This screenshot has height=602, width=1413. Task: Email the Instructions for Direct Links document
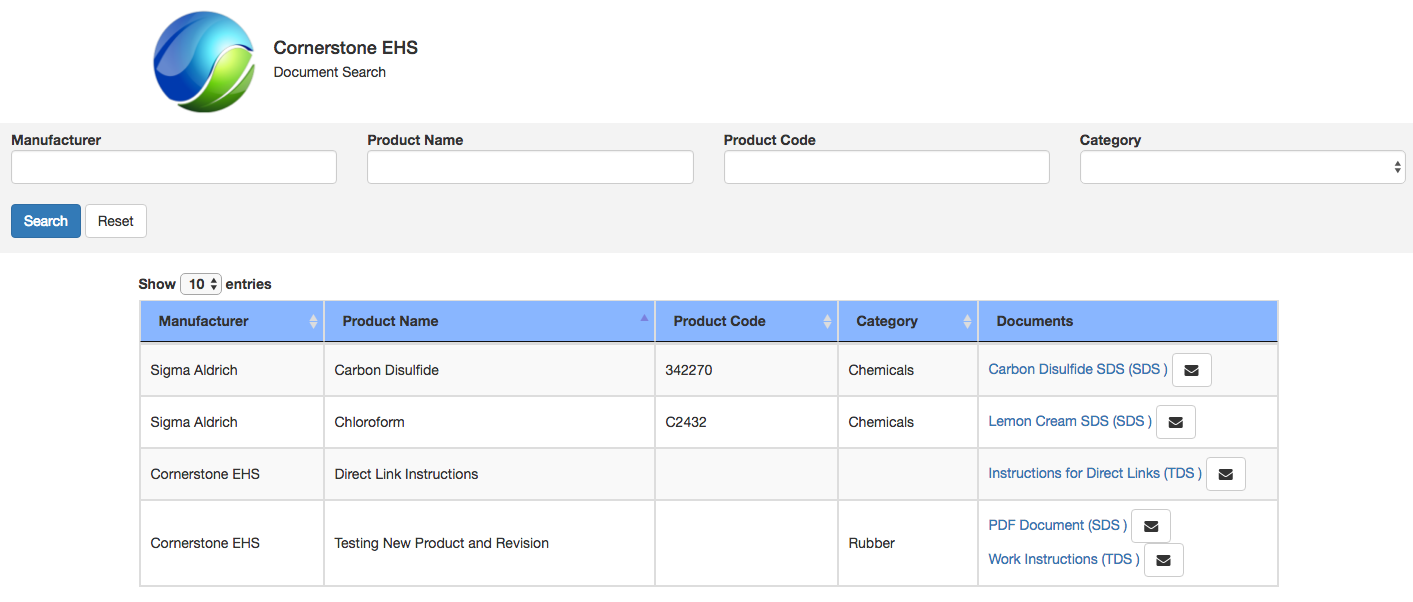point(1225,474)
